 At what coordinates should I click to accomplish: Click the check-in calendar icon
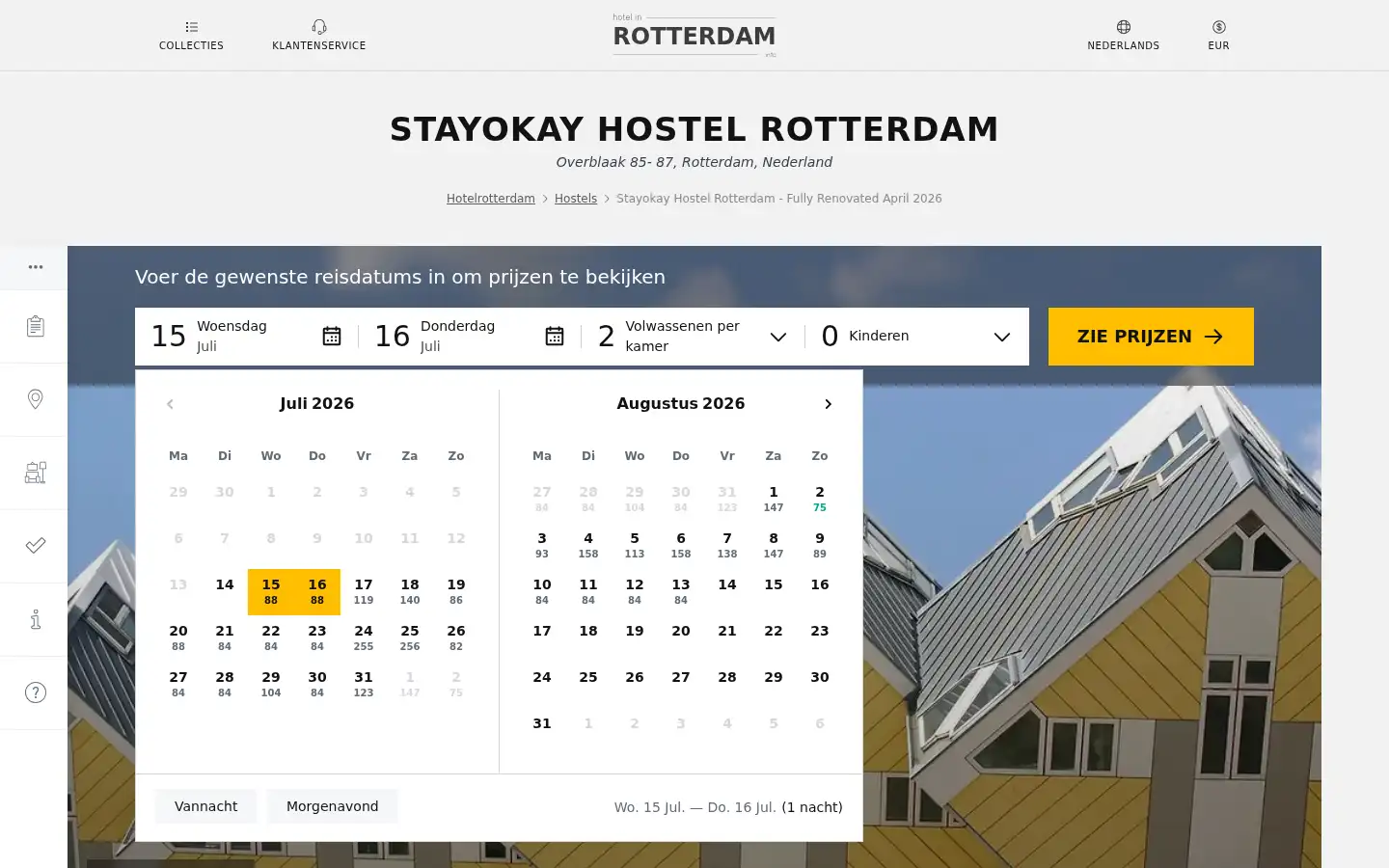332,336
